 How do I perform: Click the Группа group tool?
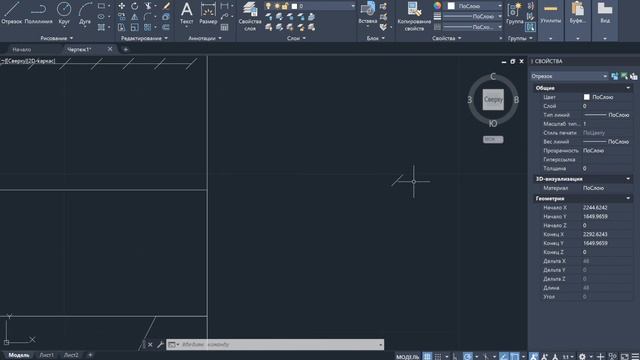pos(515,13)
